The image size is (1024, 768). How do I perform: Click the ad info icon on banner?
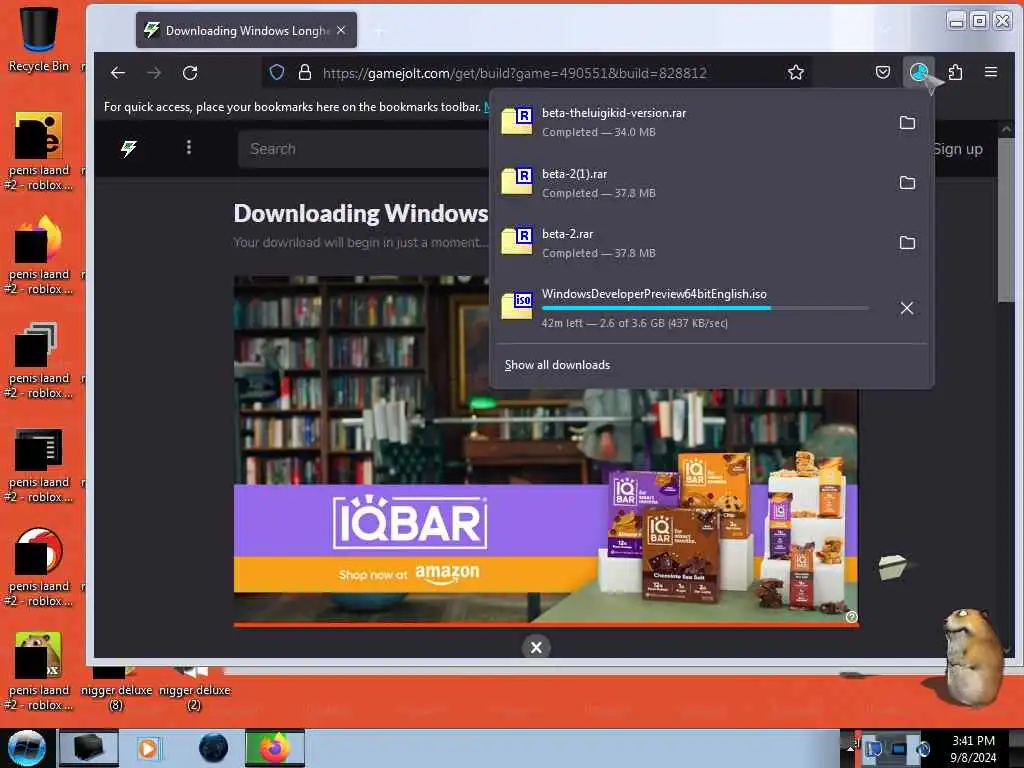(x=851, y=617)
